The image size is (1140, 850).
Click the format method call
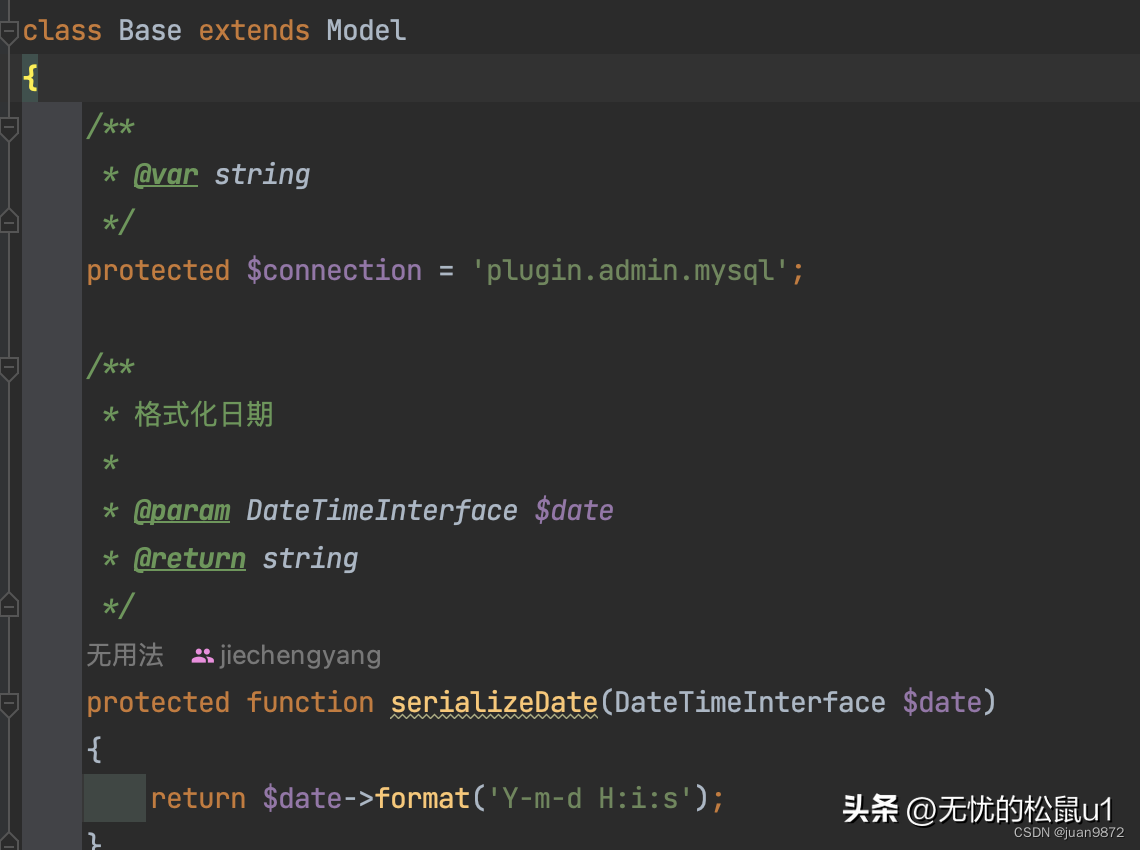point(422,798)
